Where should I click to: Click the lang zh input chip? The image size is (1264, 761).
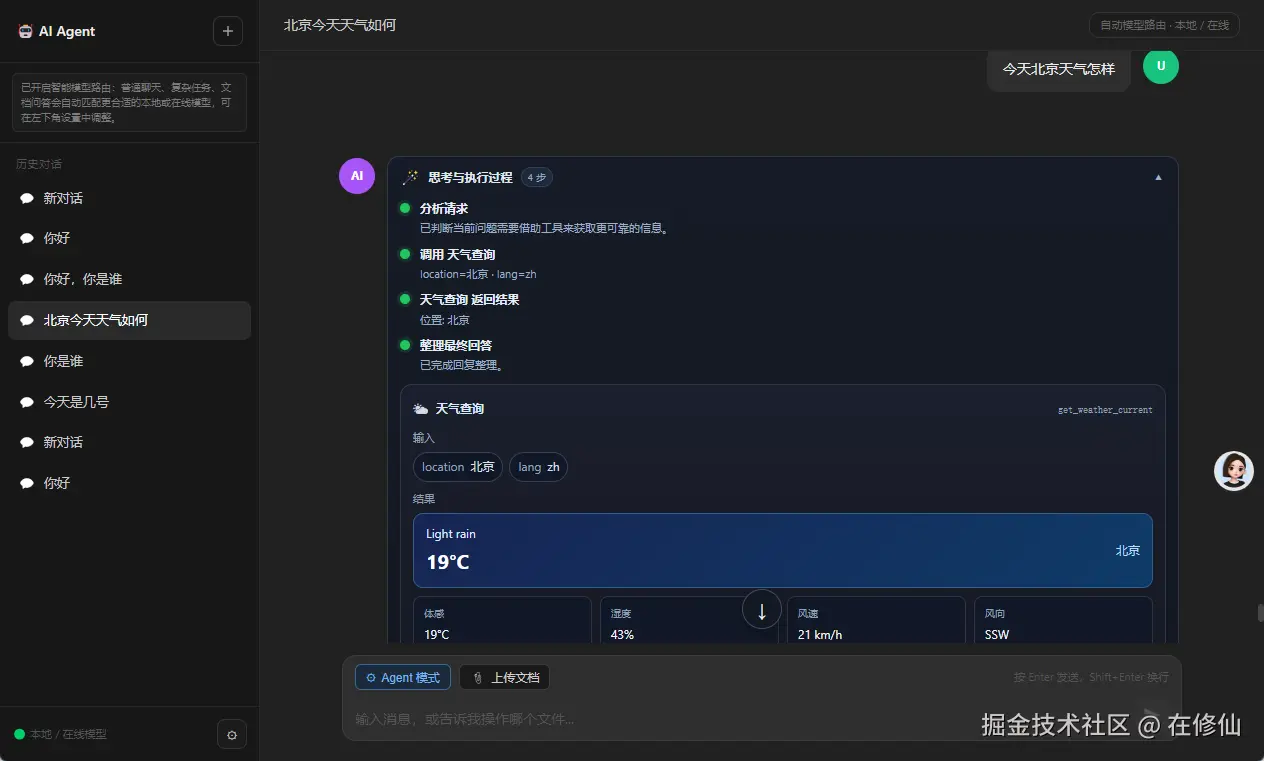coord(538,467)
